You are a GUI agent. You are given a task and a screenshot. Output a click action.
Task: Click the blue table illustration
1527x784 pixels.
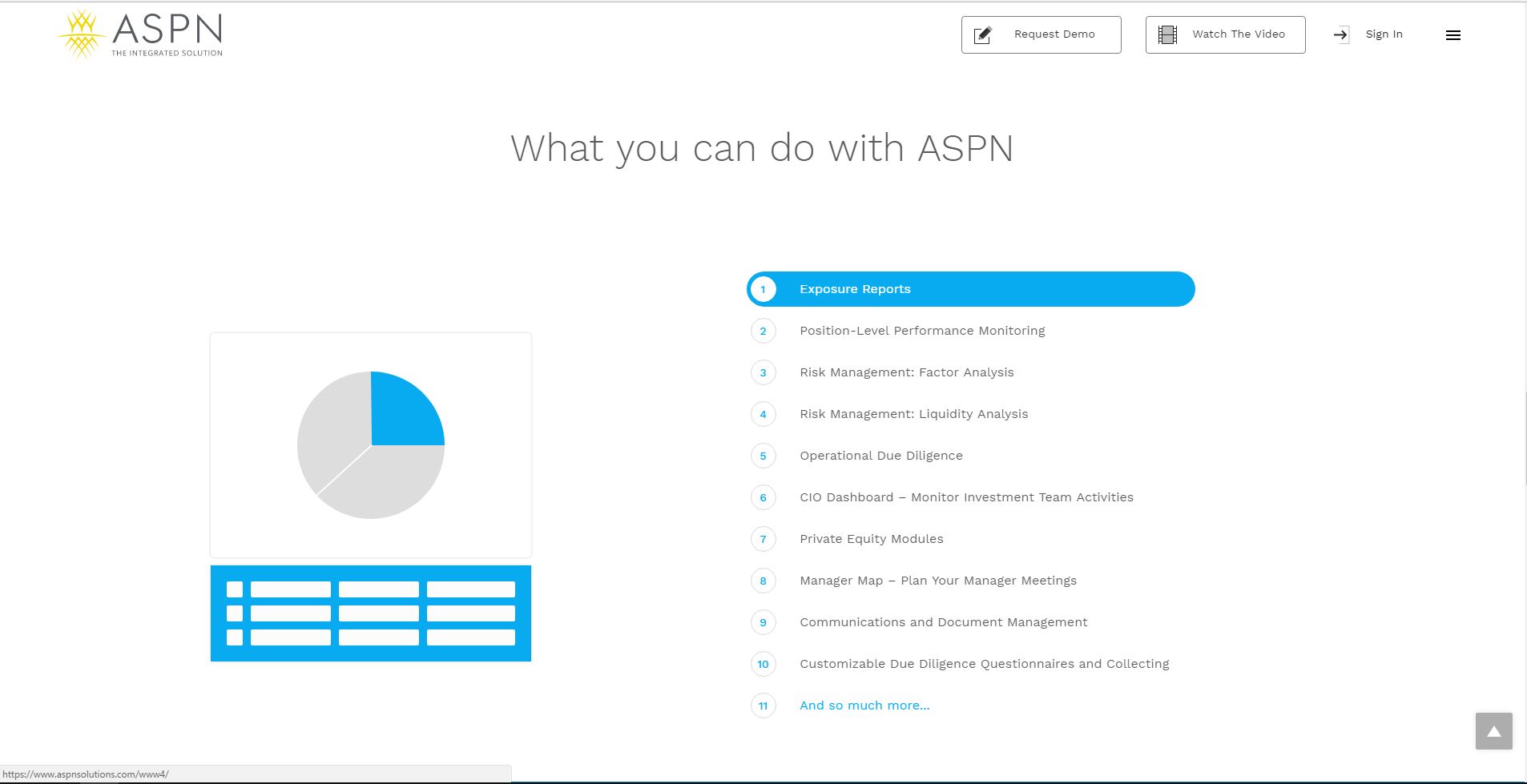pyautogui.click(x=371, y=613)
